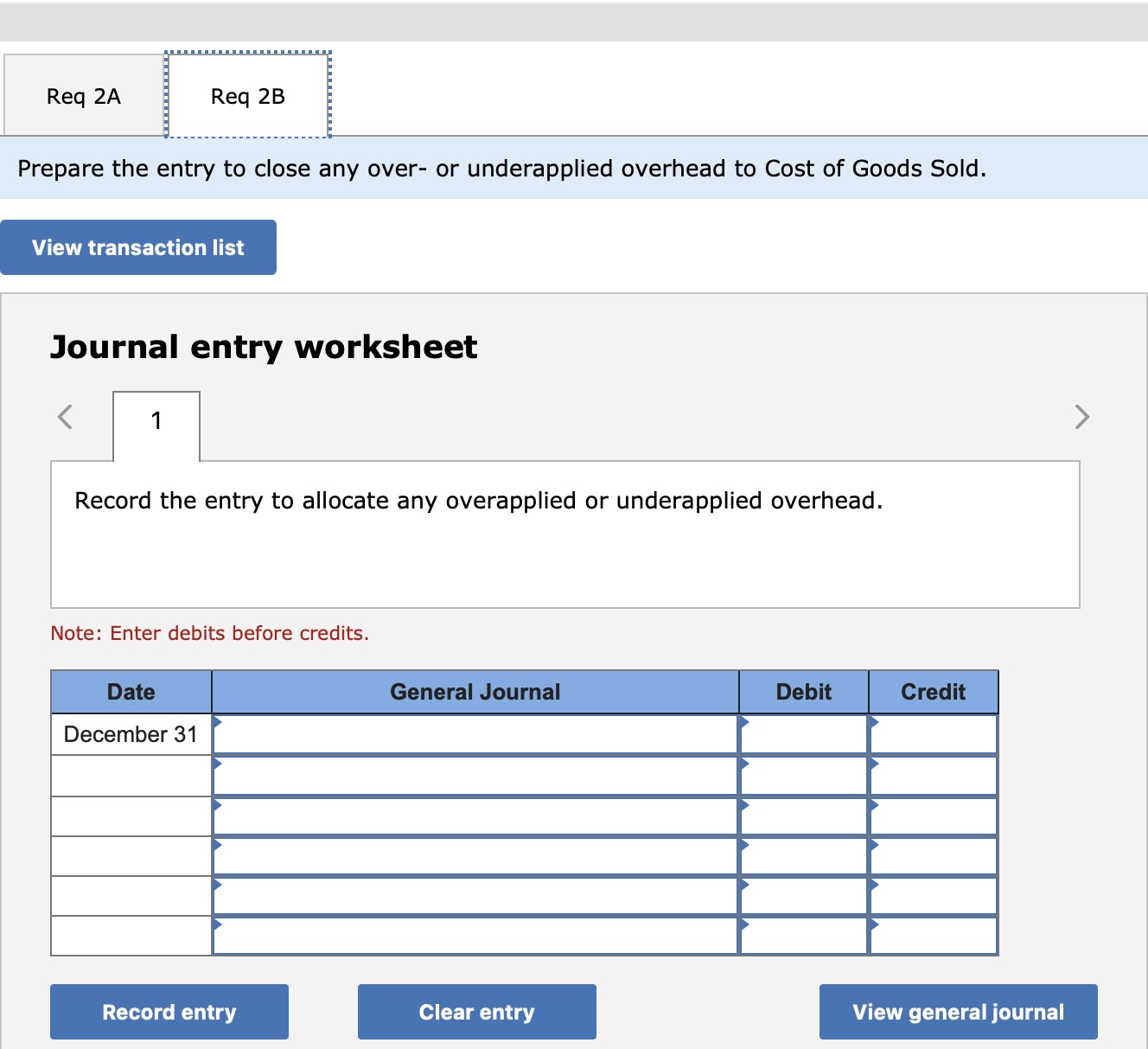Click the Debit field in second row
The width and height of the screenshot is (1148, 1049).
(x=804, y=776)
